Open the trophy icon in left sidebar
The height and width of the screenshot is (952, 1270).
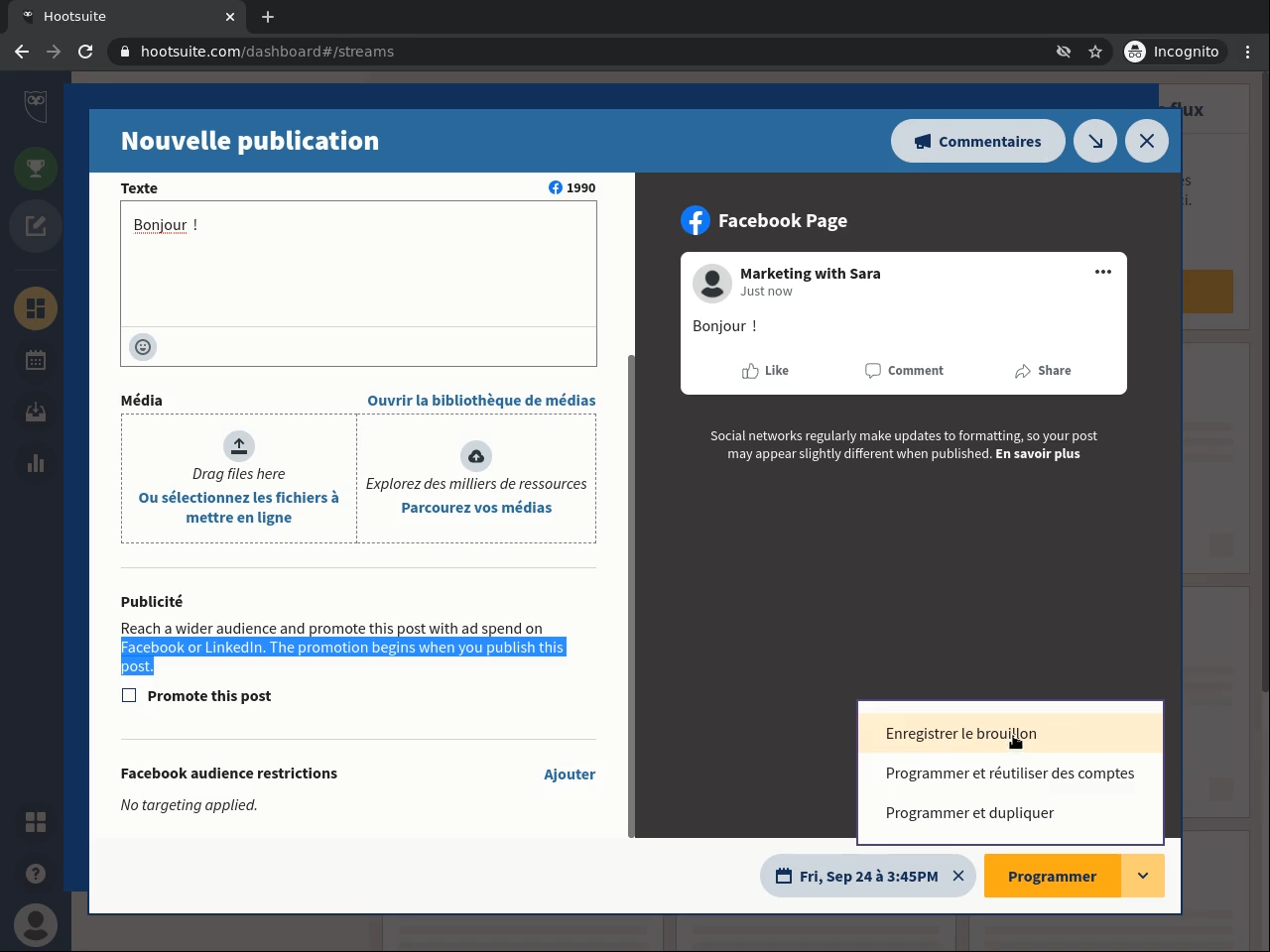coord(36,169)
